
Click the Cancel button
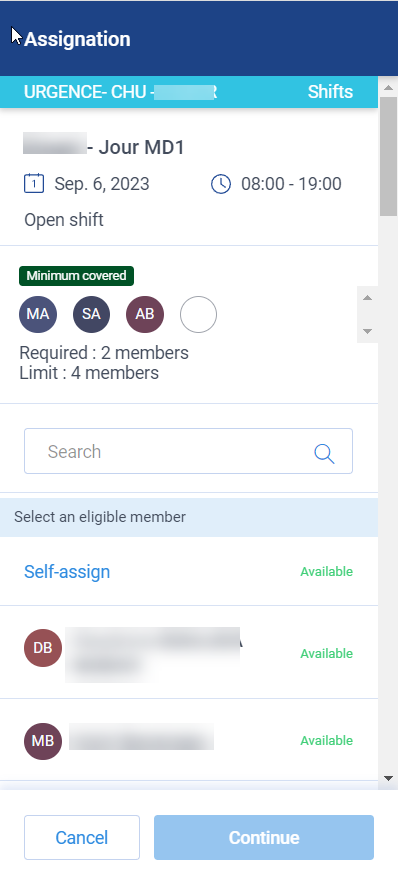[82, 837]
